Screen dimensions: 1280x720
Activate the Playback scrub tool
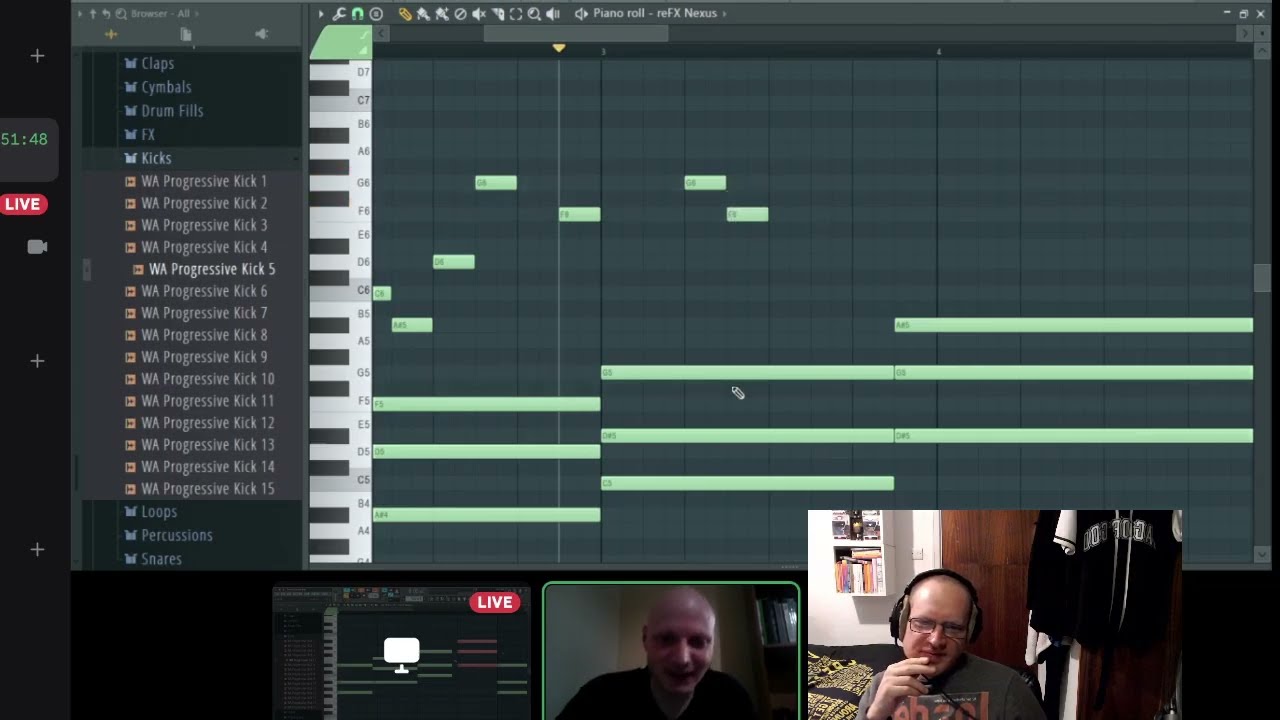[553, 14]
